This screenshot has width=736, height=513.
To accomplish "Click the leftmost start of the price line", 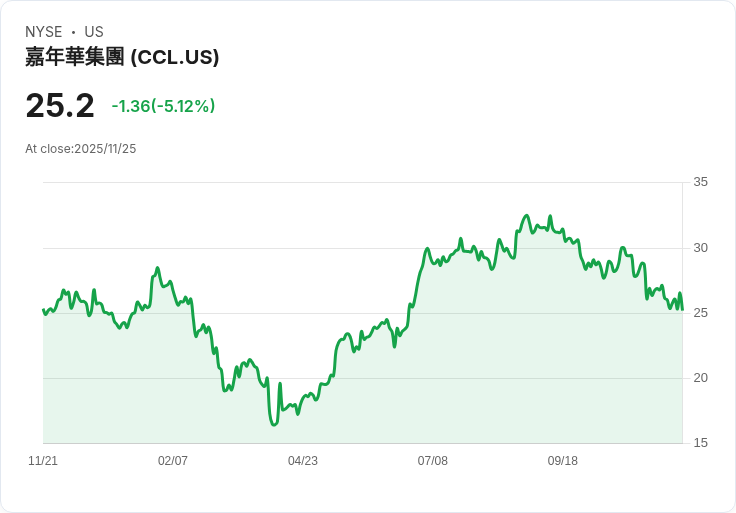I will pyautogui.click(x=43, y=310).
